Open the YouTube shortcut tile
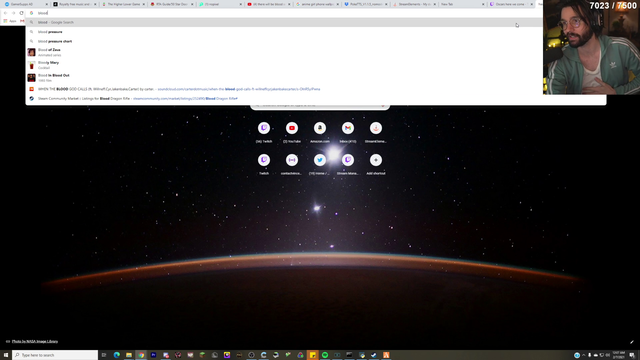 (x=292, y=132)
